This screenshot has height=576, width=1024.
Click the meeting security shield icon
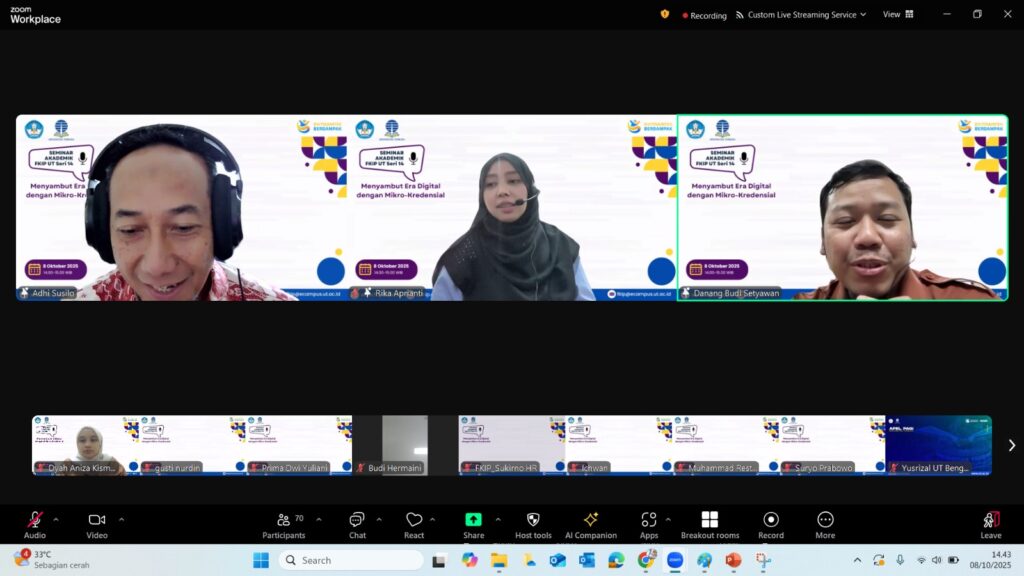coord(665,14)
